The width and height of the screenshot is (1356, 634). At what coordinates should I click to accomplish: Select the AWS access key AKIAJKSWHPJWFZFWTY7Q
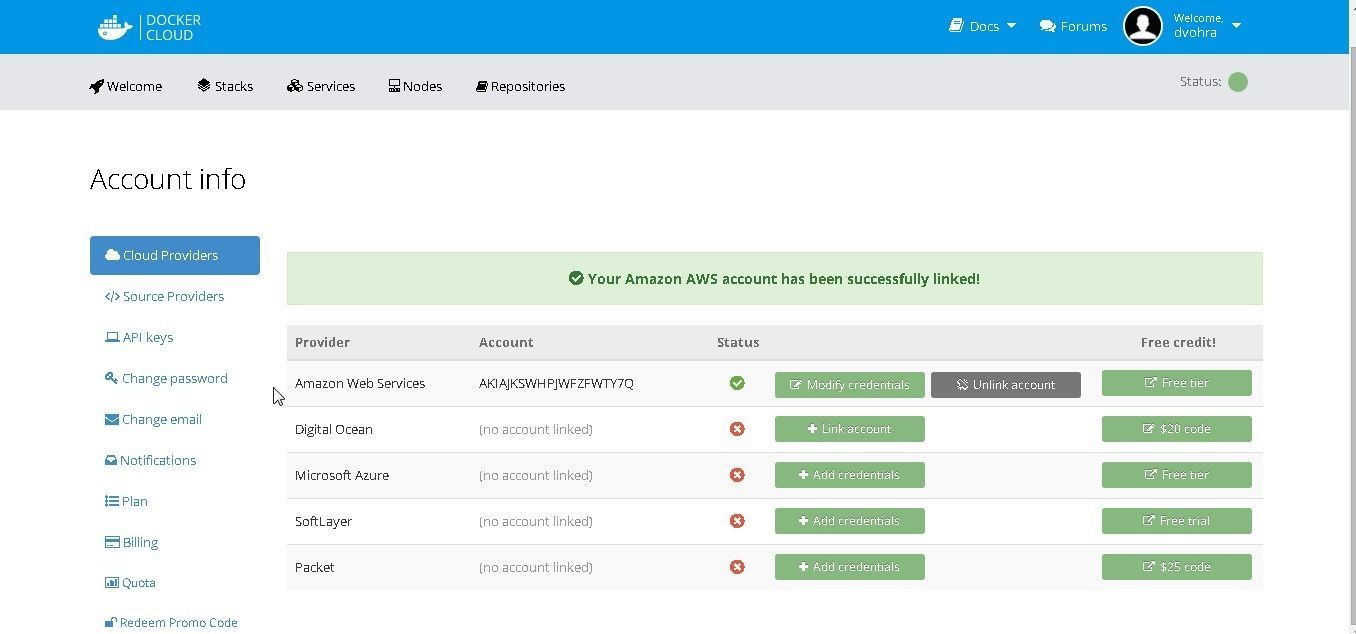(556, 383)
